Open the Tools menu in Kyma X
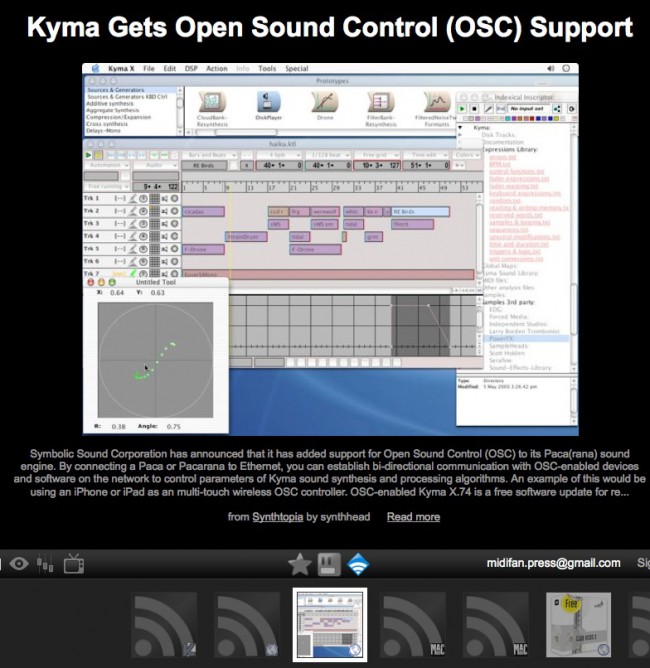The image size is (650, 668). pyautogui.click(x=267, y=69)
